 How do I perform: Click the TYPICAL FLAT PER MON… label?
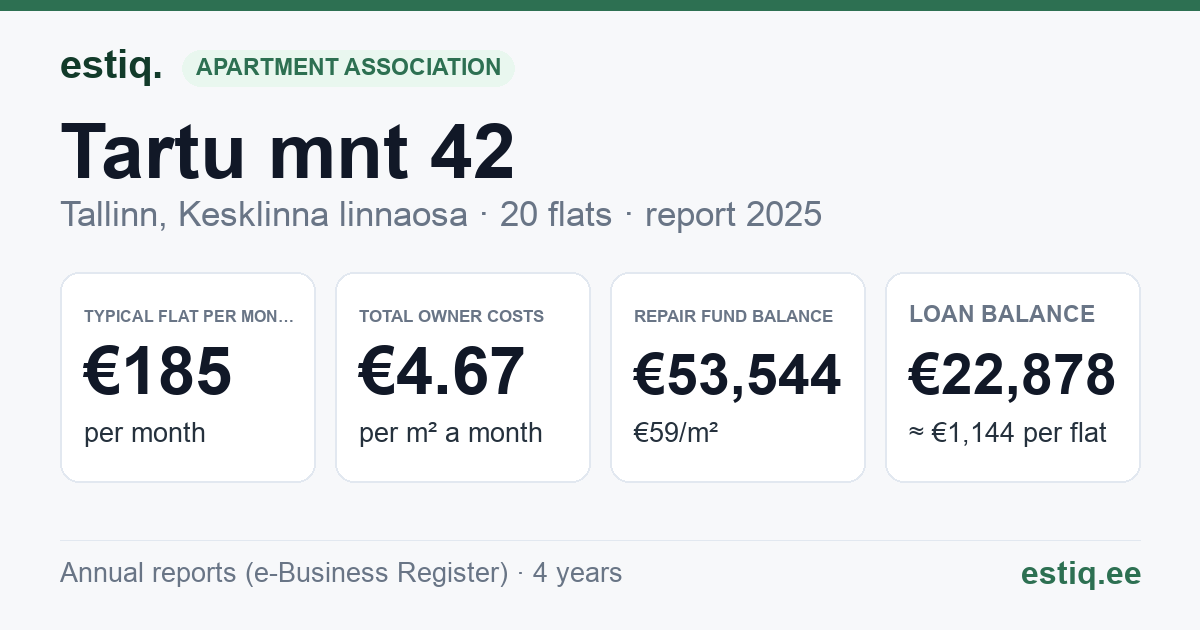[x=189, y=316]
